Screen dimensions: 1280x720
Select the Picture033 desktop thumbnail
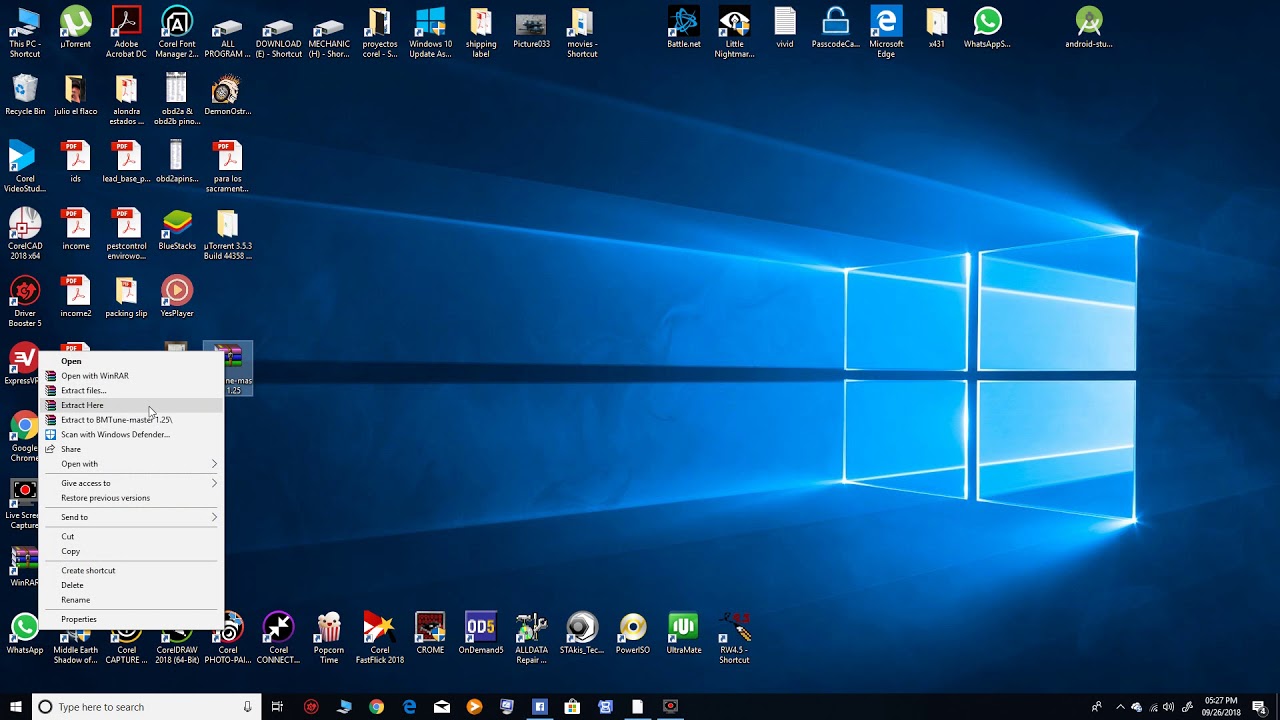coord(531,29)
